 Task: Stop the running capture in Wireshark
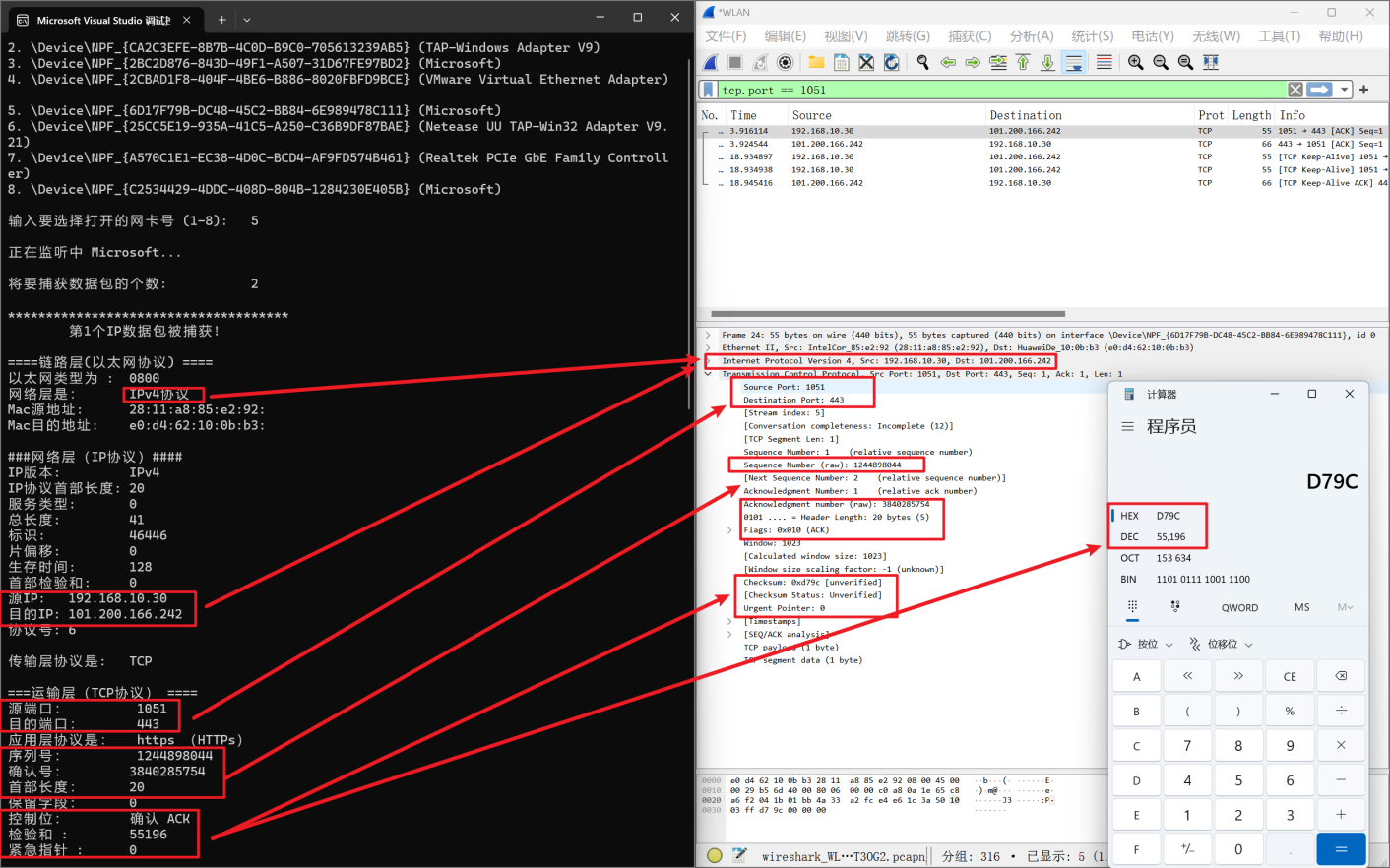click(734, 62)
